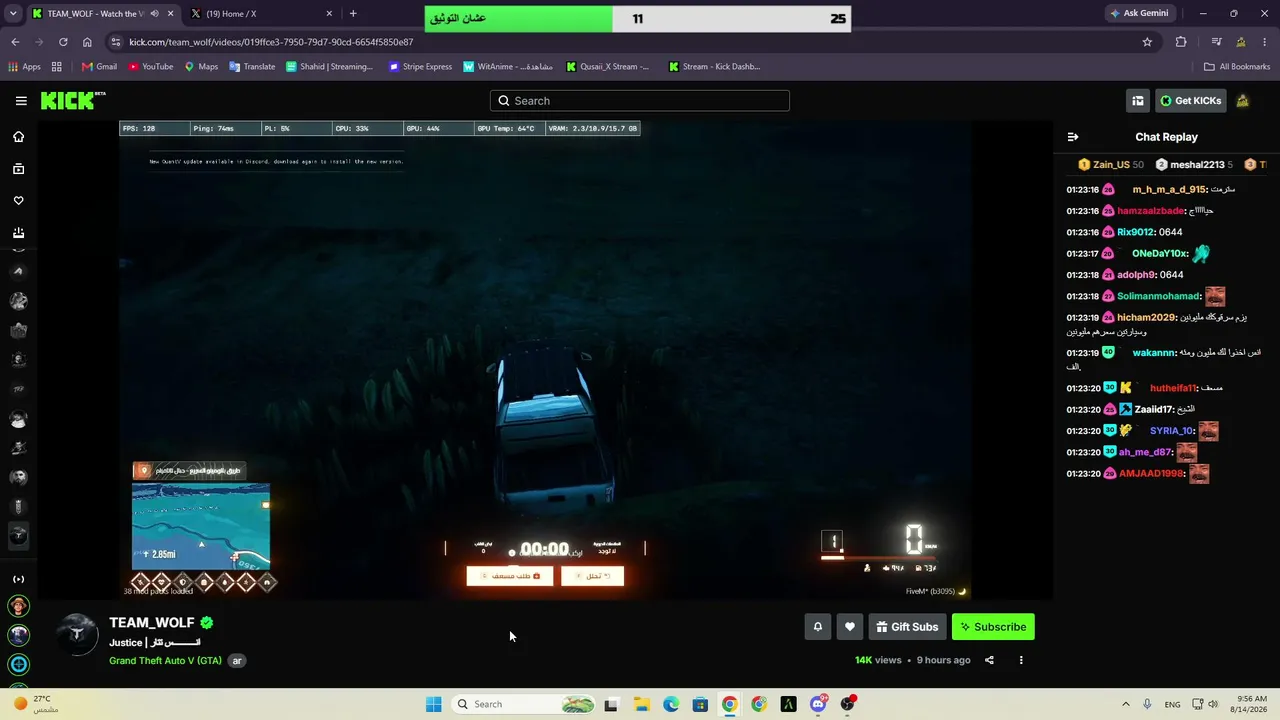Image resolution: width=1280 pixels, height=720 pixels.
Task: Click the TEAM_WOLF channel avatar
Action: (77, 634)
